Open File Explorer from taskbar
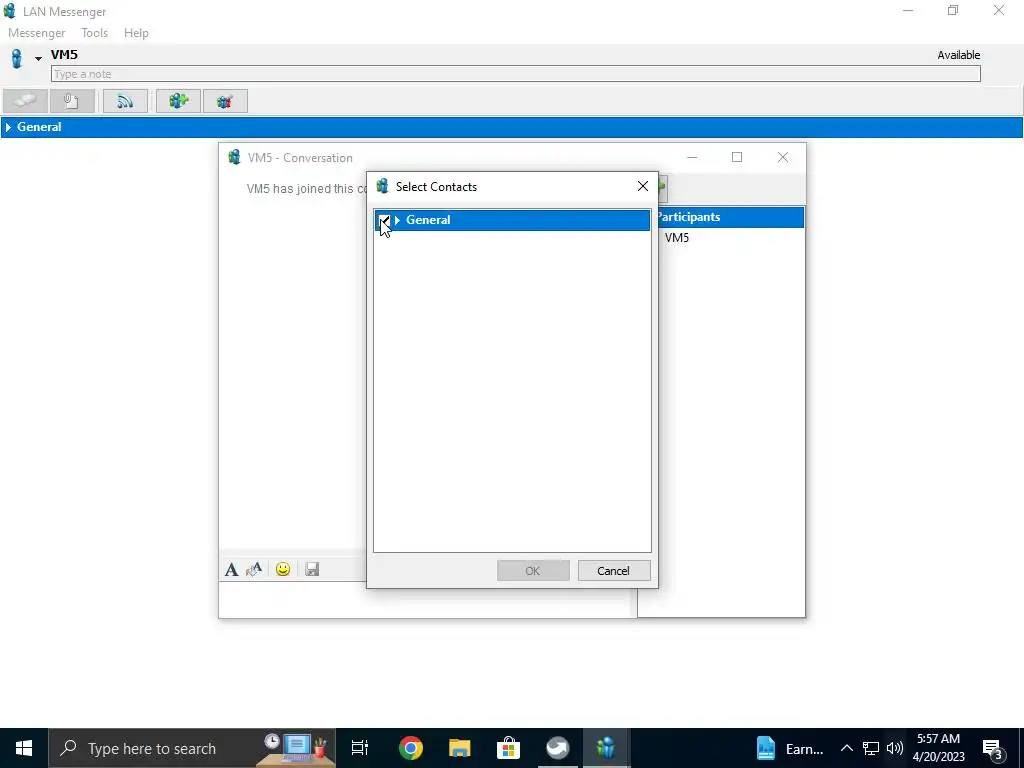Screen dimensions: 1024x768 [x=460, y=748]
